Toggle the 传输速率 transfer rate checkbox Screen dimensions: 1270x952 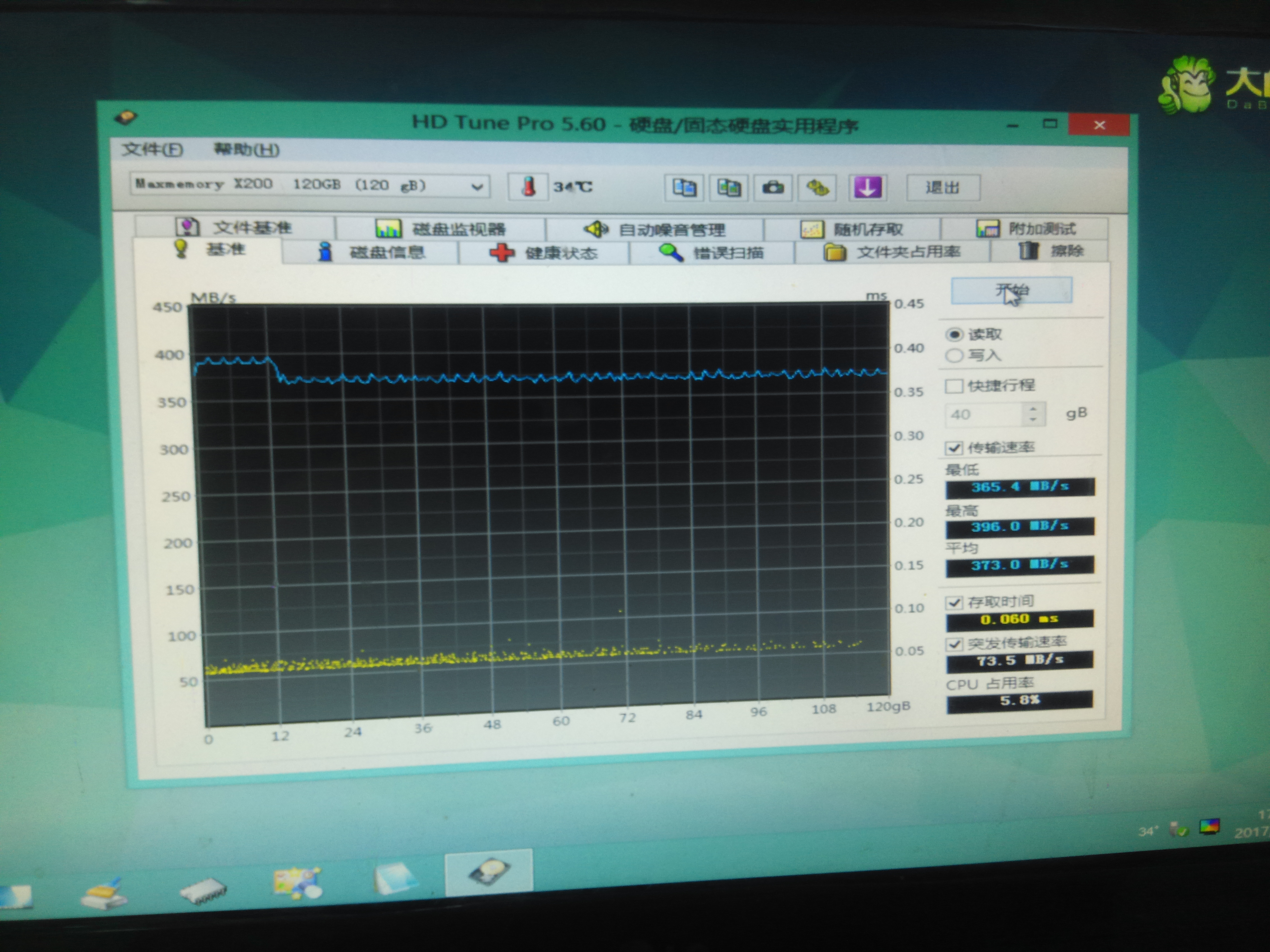954,448
